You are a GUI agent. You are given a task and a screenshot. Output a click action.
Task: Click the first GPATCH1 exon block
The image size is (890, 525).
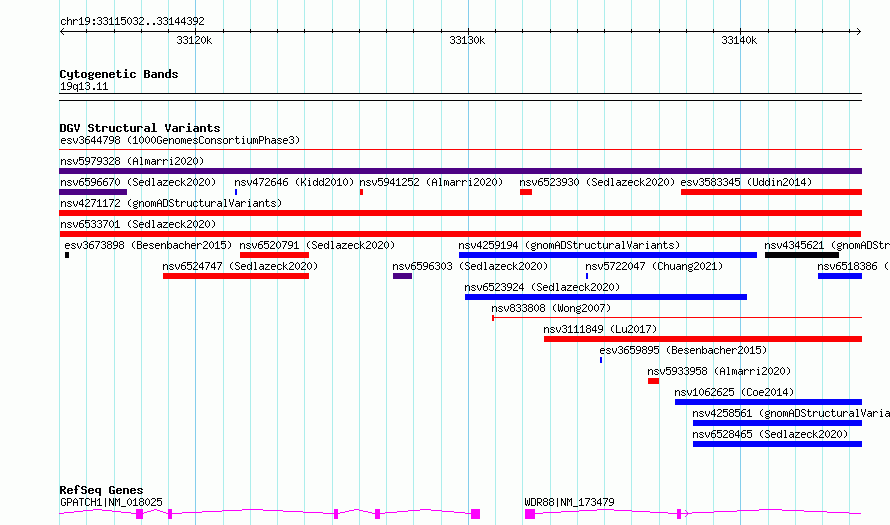(140, 514)
